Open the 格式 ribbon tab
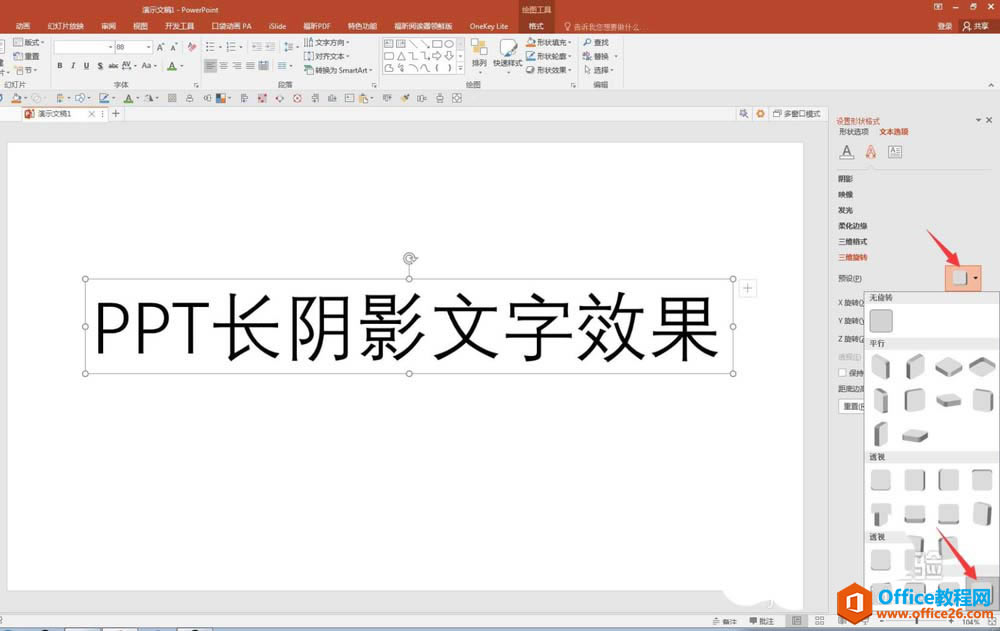 tap(536, 26)
